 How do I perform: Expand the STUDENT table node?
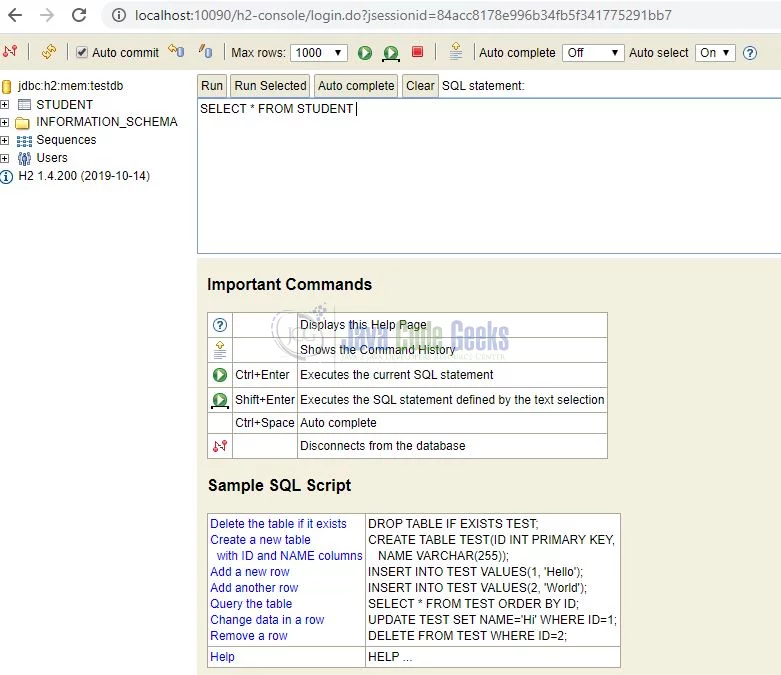[4, 105]
